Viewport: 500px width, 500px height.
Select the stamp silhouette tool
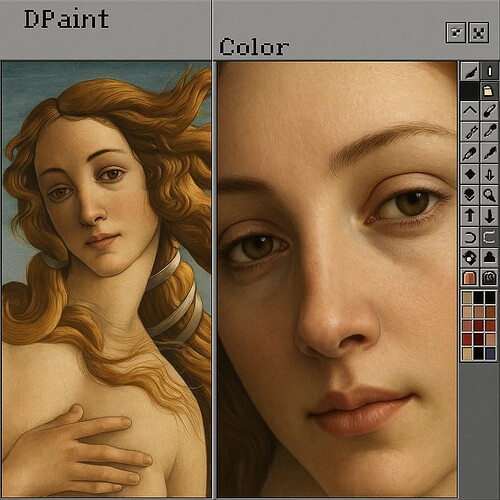(489, 257)
